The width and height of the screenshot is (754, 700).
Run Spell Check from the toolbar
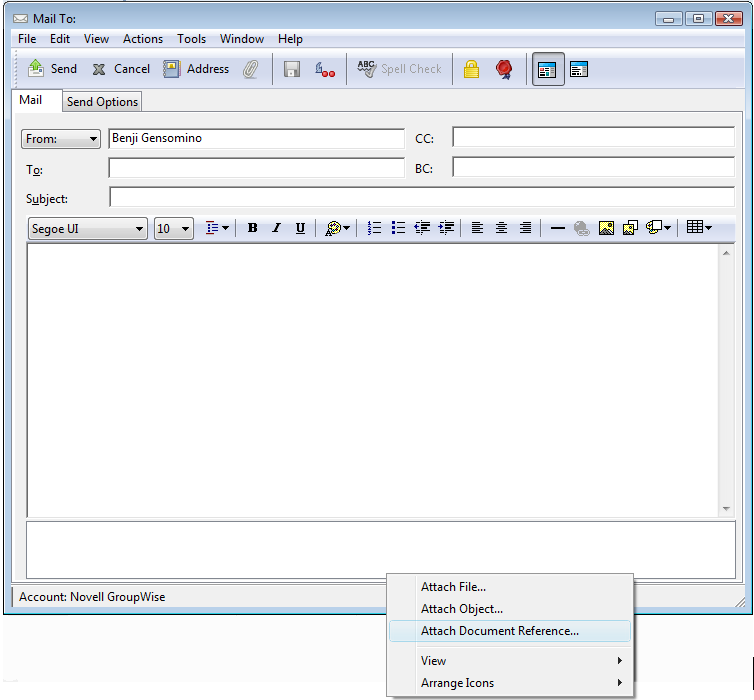pyautogui.click(x=399, y=69)
